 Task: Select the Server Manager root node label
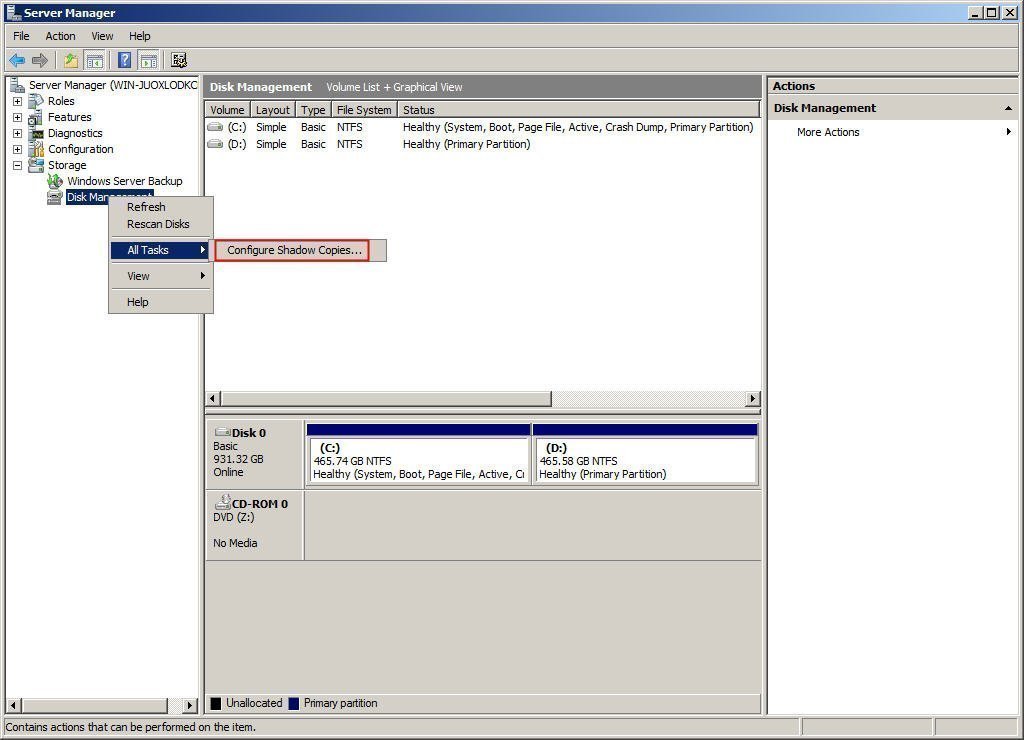point(113,85)
